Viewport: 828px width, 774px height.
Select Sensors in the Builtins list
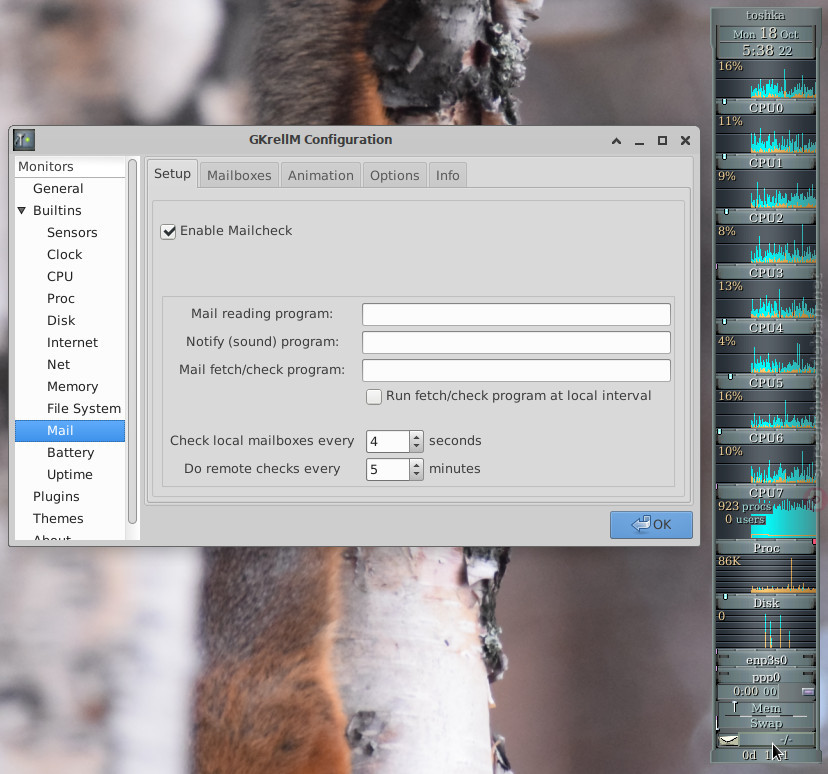click(x=72, y=232)
